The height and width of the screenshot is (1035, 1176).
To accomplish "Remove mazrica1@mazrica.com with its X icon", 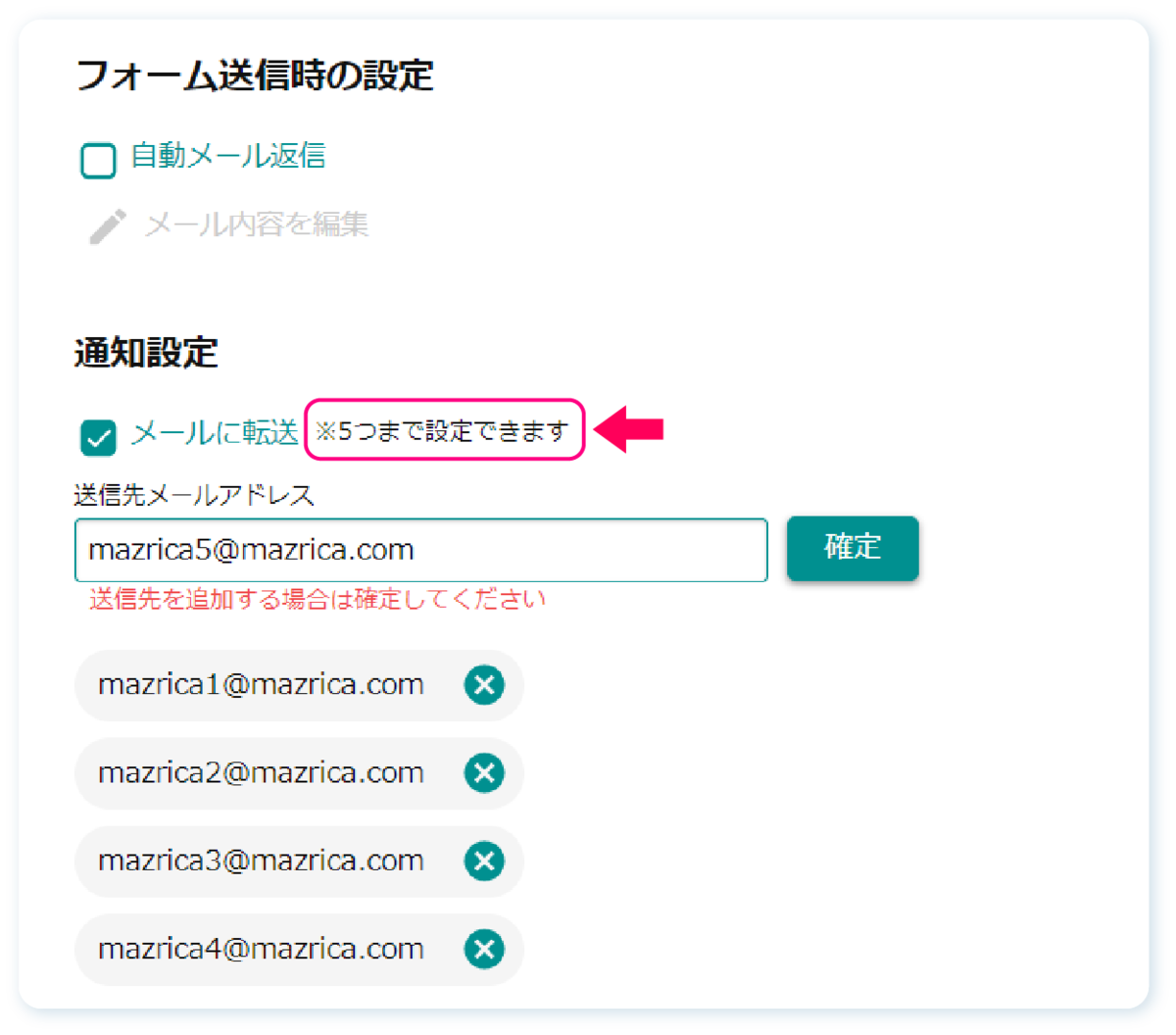I will click(484, 685).
